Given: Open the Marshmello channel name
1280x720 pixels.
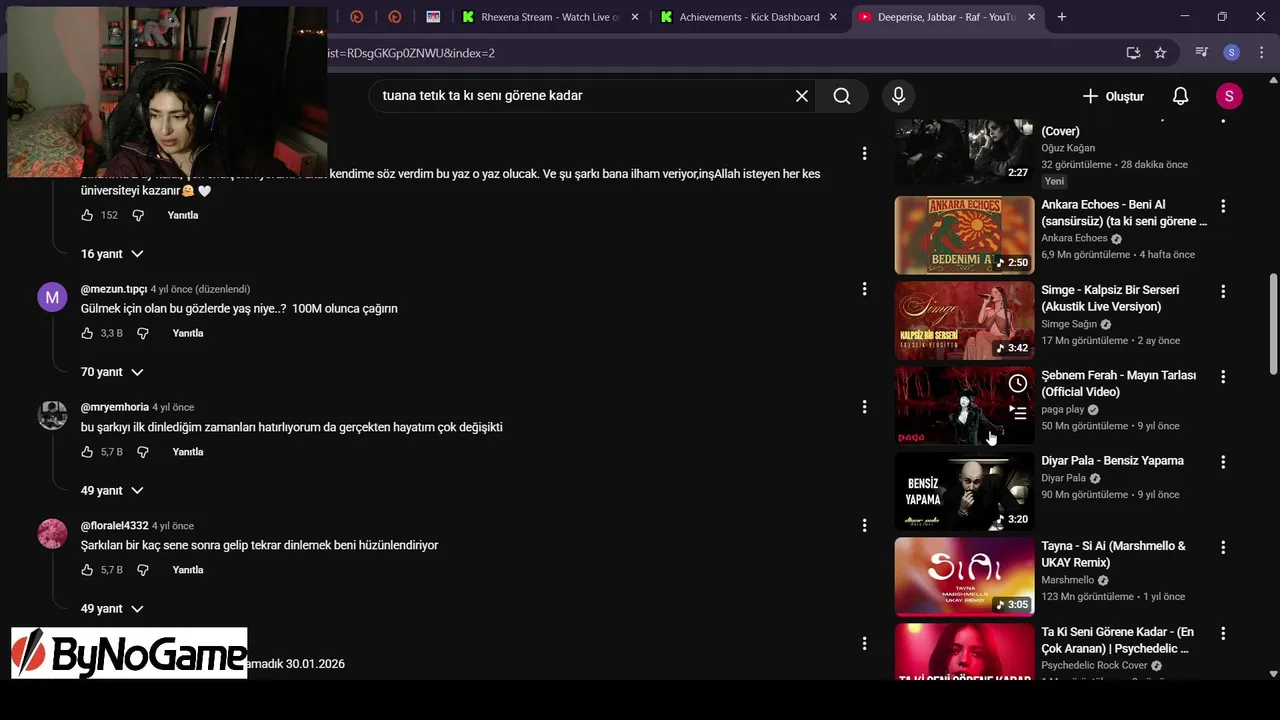Looking at the screenshot, I should (x=1068, y=580).
